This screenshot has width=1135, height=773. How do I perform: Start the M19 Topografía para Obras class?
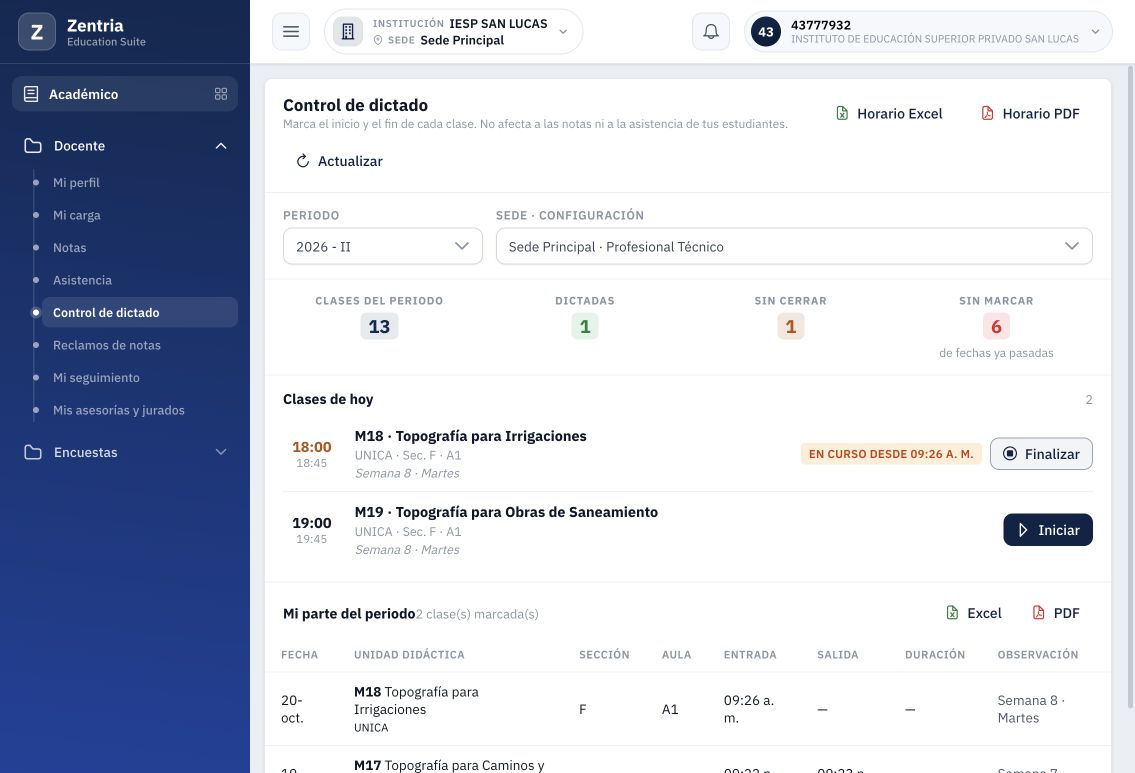coord(1047,530)
